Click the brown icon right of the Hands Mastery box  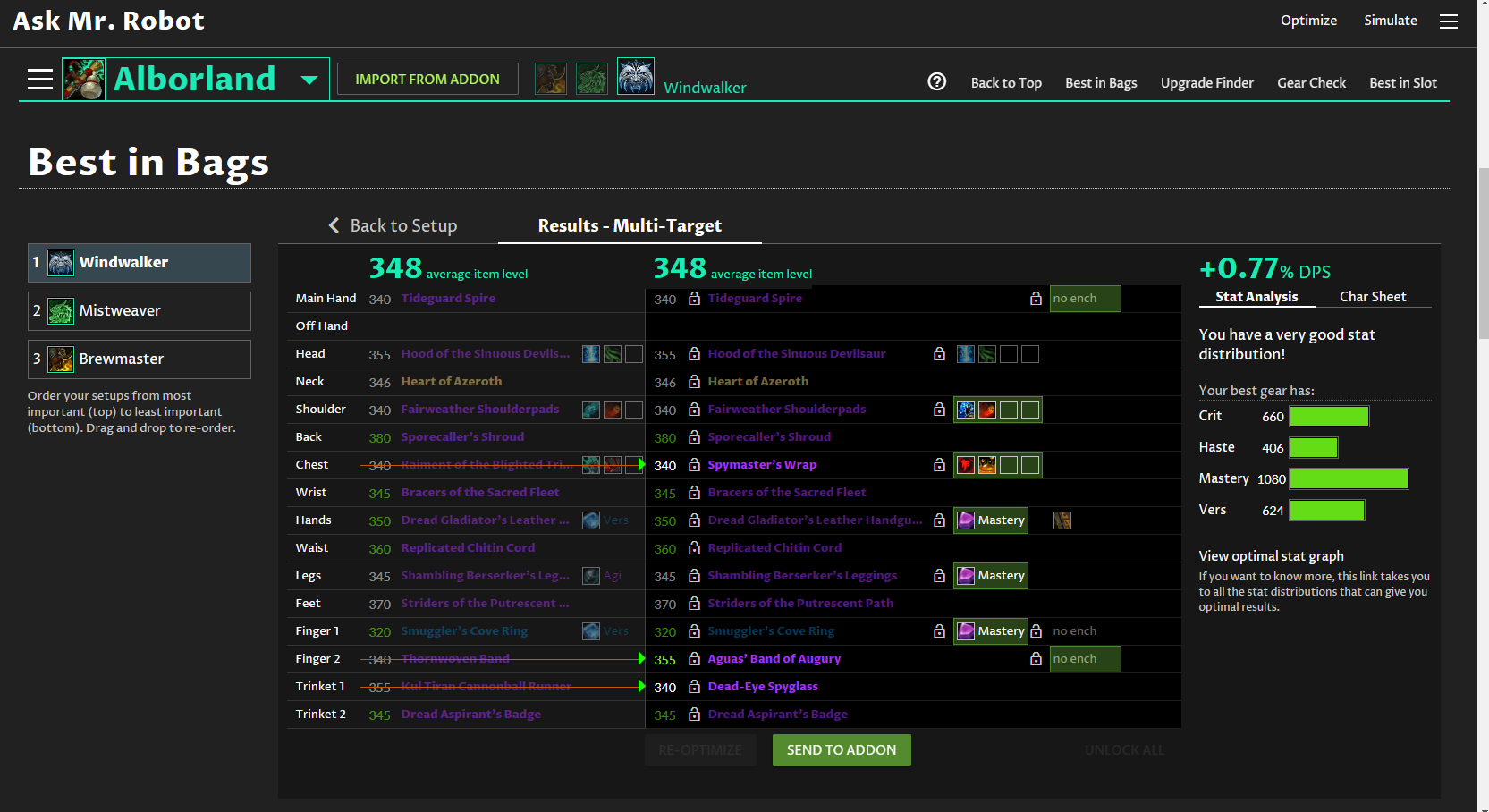coord(1062,520)
